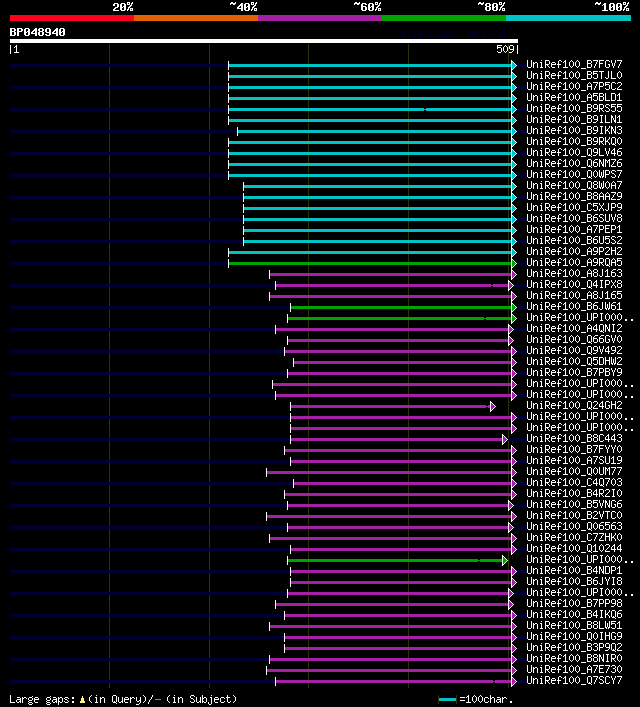Select label UniRef100_A8J165
This screenshot has height=707, width=640.
(x=574, y=295)
